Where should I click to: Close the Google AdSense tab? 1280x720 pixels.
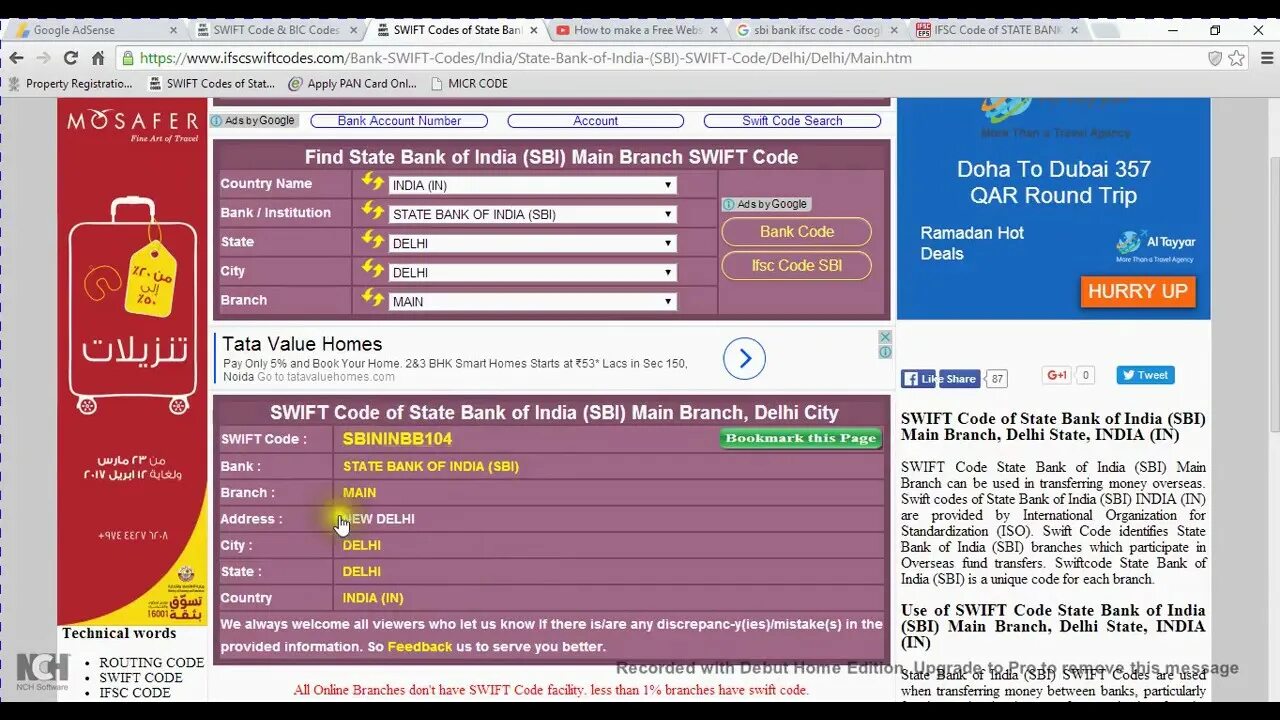pos(173,30)
